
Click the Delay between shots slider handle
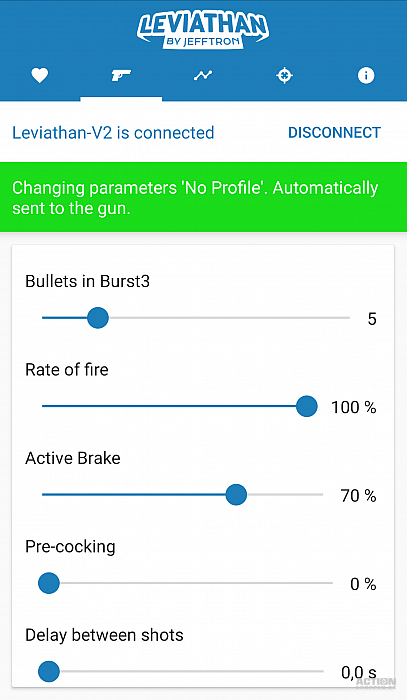49,671
